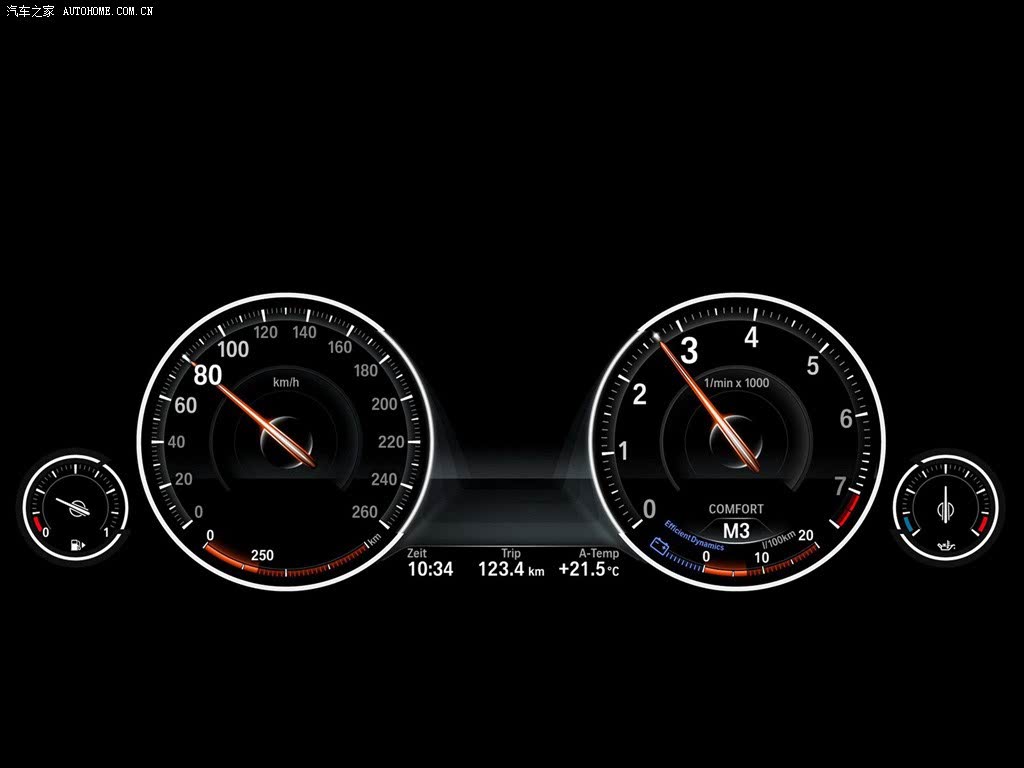The width and height of the screenshot is (1024, 768).
Task: Select the "COMFORT" driving mode label
Action: [736, 509]
